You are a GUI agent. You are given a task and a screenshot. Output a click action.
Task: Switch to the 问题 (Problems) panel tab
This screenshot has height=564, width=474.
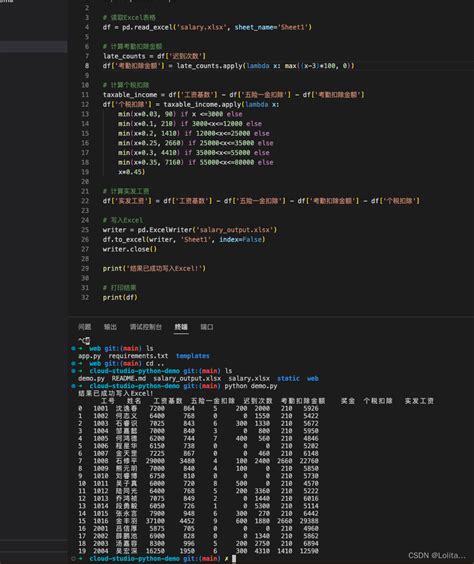tap(85, 327)
